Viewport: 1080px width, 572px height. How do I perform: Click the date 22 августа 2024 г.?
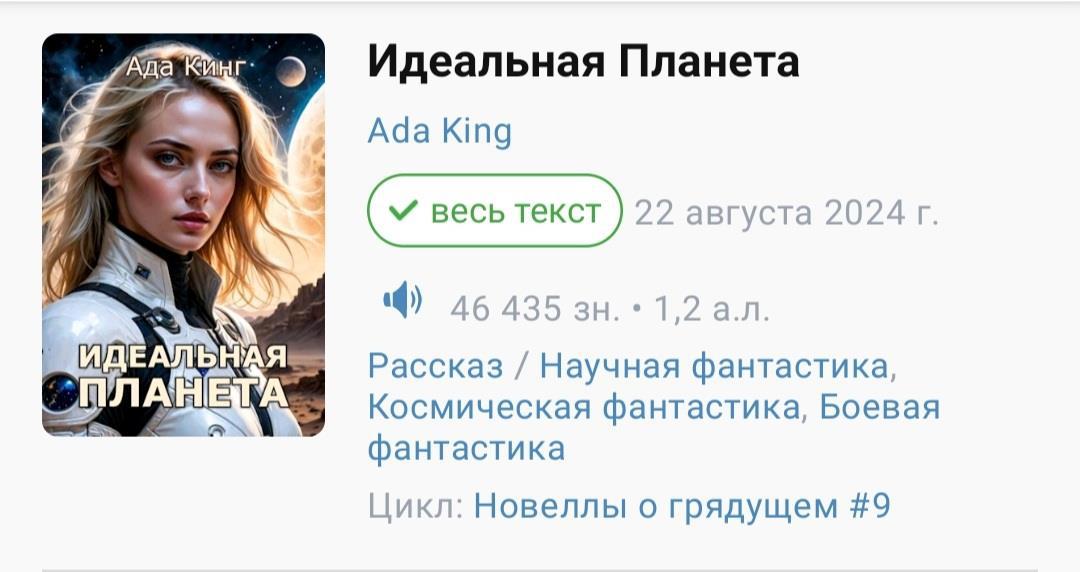pyautogui.click(x=787, y=213)
